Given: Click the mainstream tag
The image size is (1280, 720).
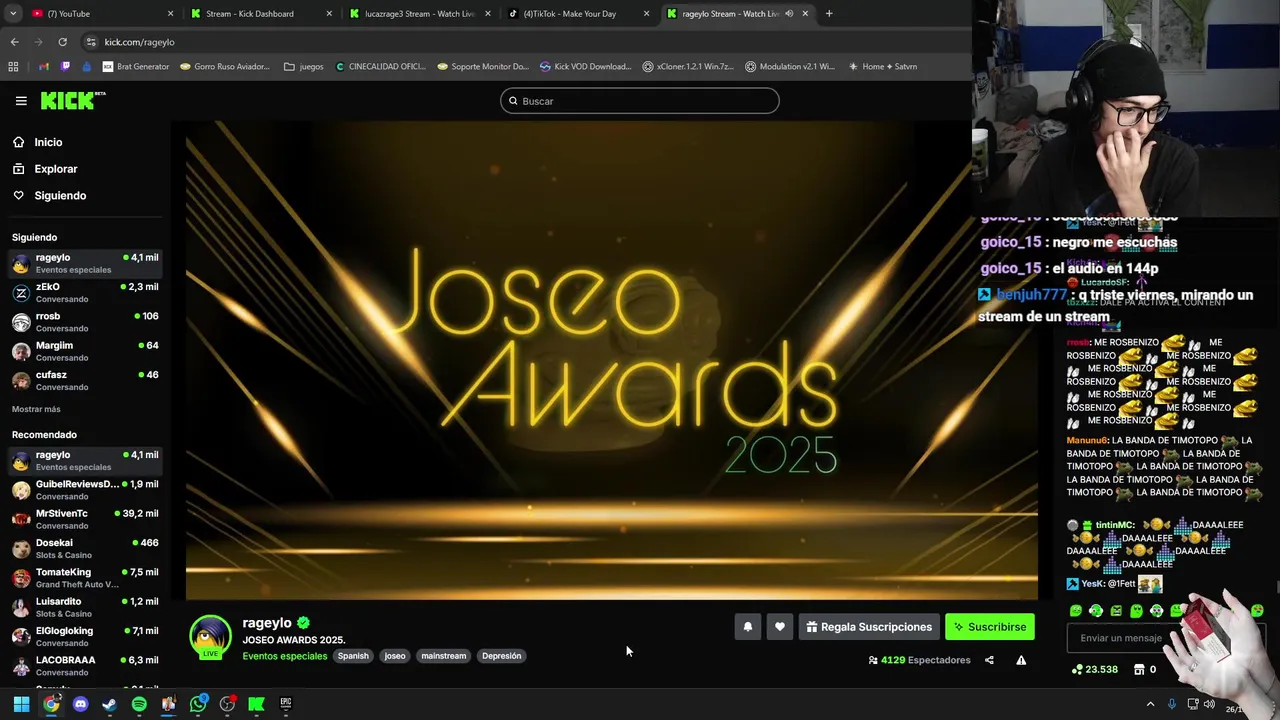Looking at the screenshot, I should tap(444, 656).
